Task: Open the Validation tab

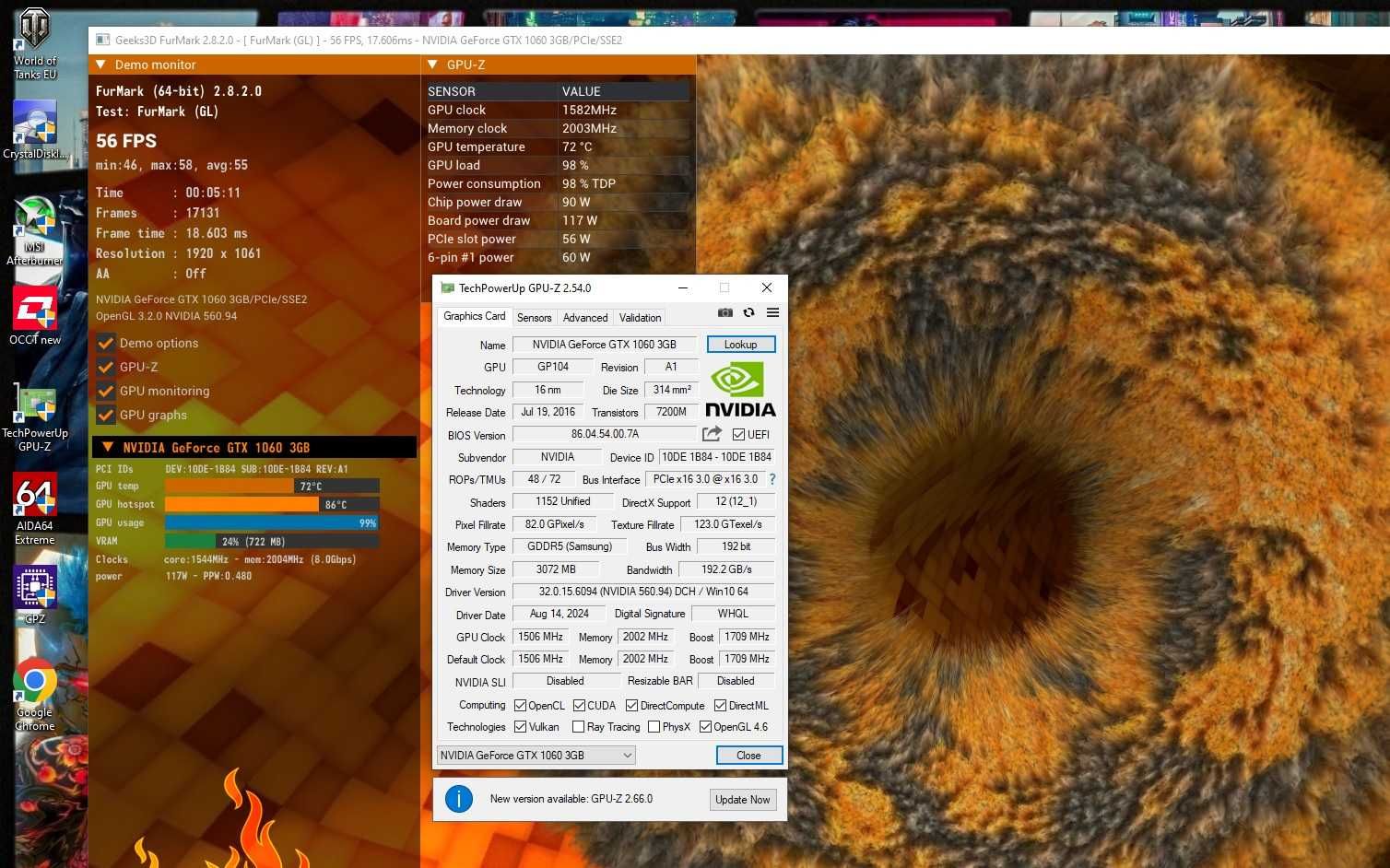Action: tap(640, 318)
